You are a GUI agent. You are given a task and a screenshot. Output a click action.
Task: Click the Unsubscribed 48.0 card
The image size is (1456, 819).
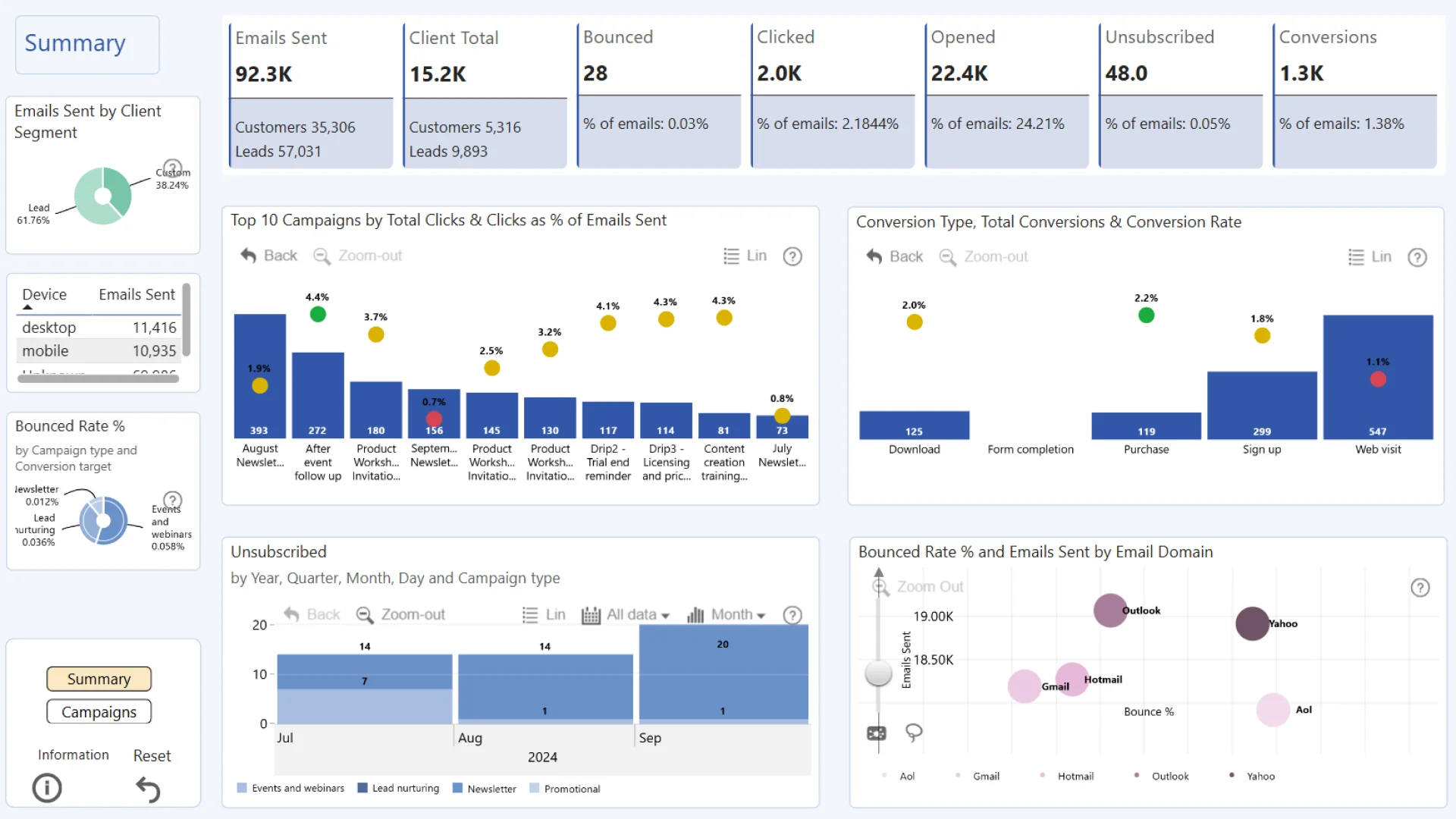(1181, 95)
